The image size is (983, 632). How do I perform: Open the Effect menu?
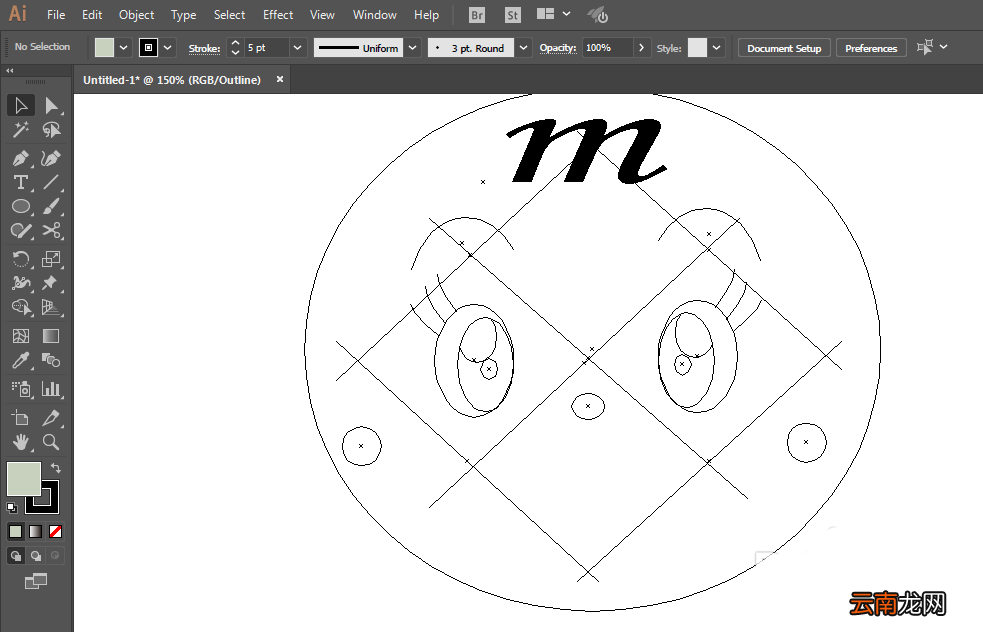278,14
